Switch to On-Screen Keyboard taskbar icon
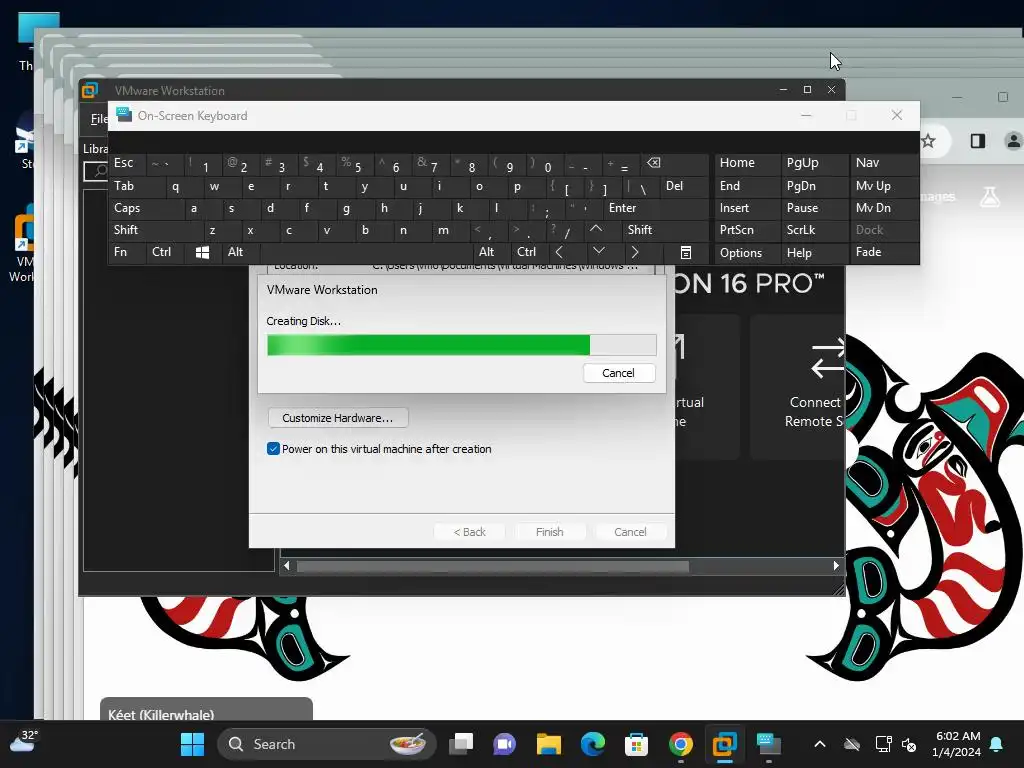 pos(769,744)
